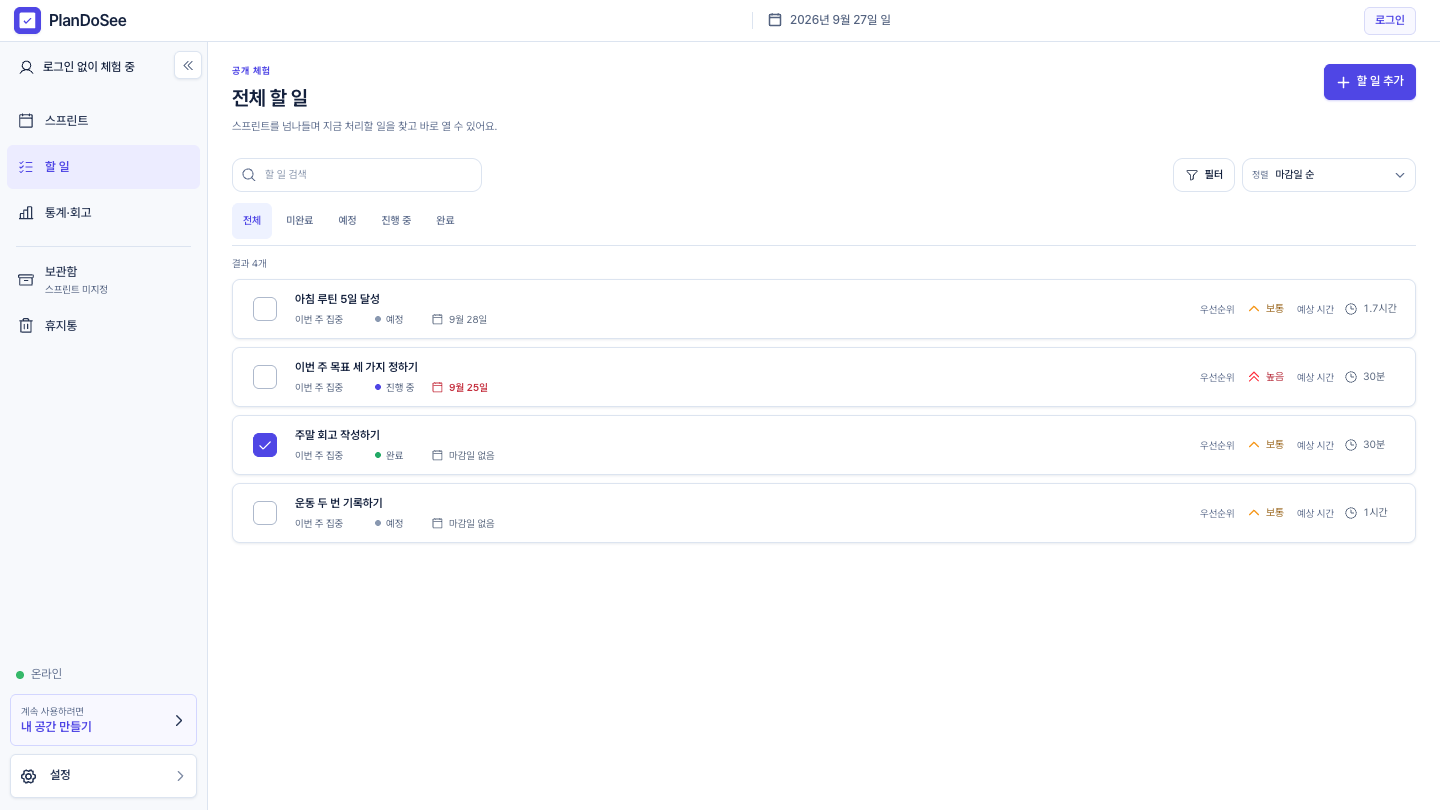Click the 온라인 status indicator
The height and width of the screenshot is (810, 1440).
tap(39, 674)
